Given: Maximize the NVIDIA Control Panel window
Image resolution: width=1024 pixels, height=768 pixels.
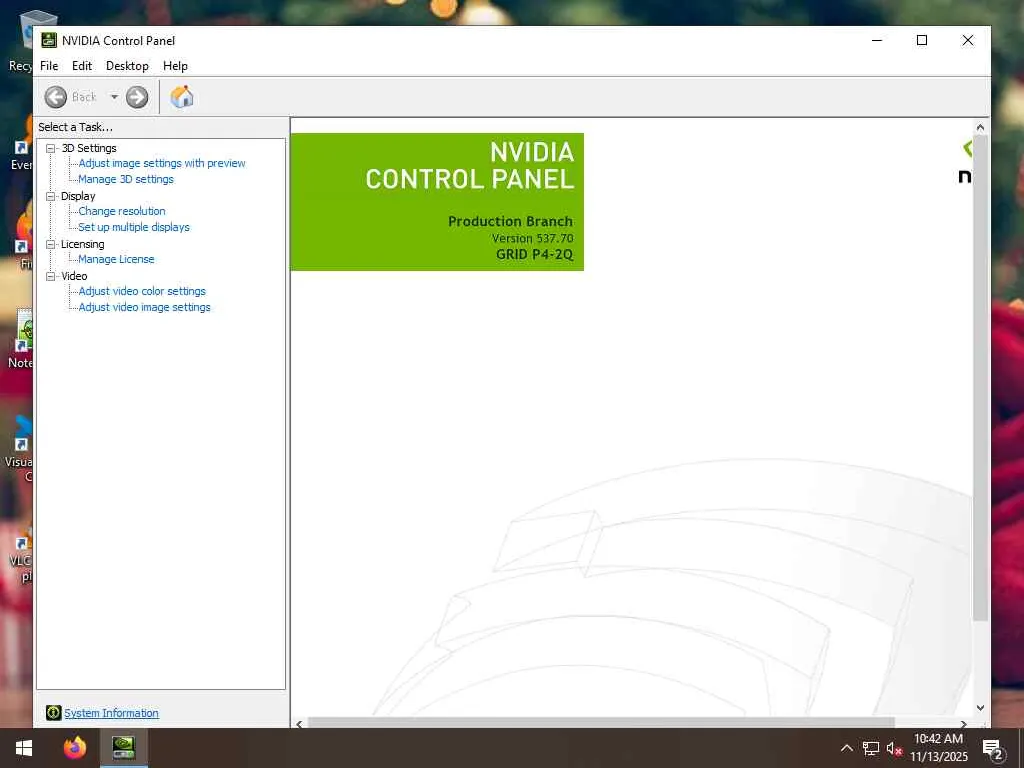Looking at the screenshot, I should click(x=922, y=40).
